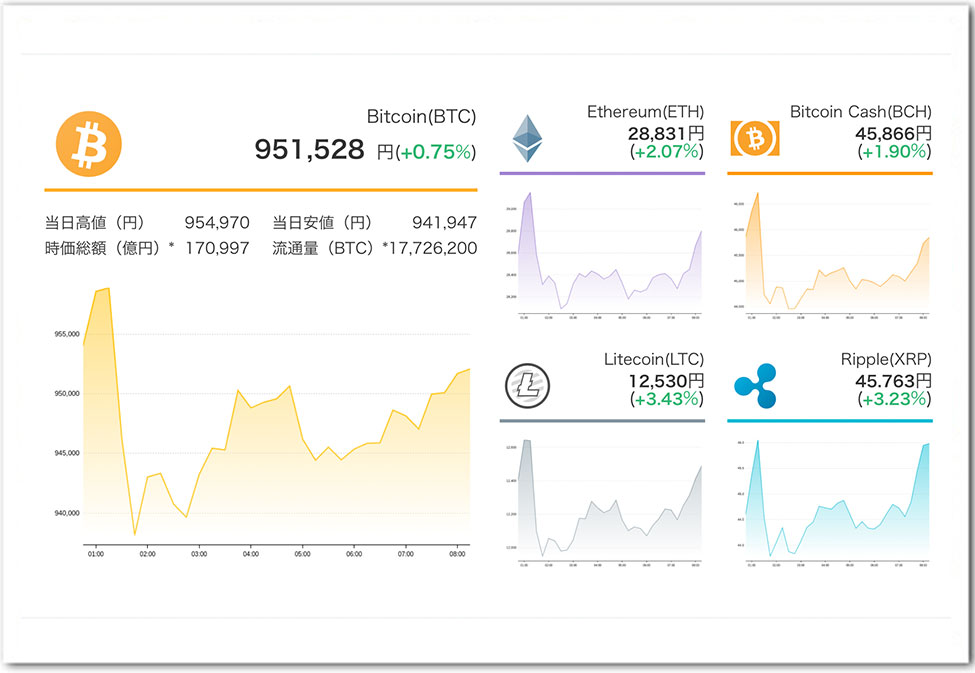
Task: Click the 06:00 time label on Bitcoin chart
Action: (x=354, y=554)
